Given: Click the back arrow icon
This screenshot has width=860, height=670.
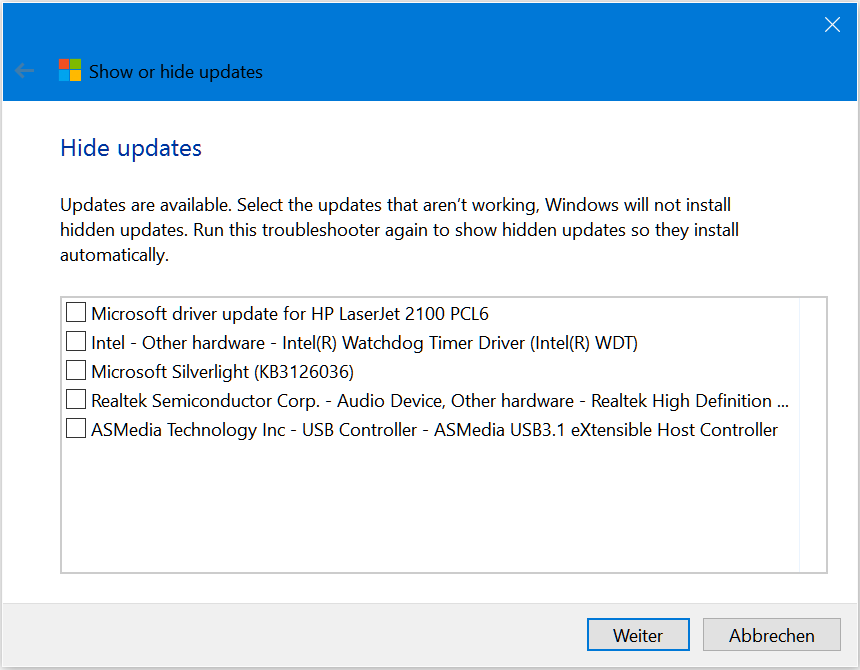Looking at the screenshot, I should (x=25, y=71).
